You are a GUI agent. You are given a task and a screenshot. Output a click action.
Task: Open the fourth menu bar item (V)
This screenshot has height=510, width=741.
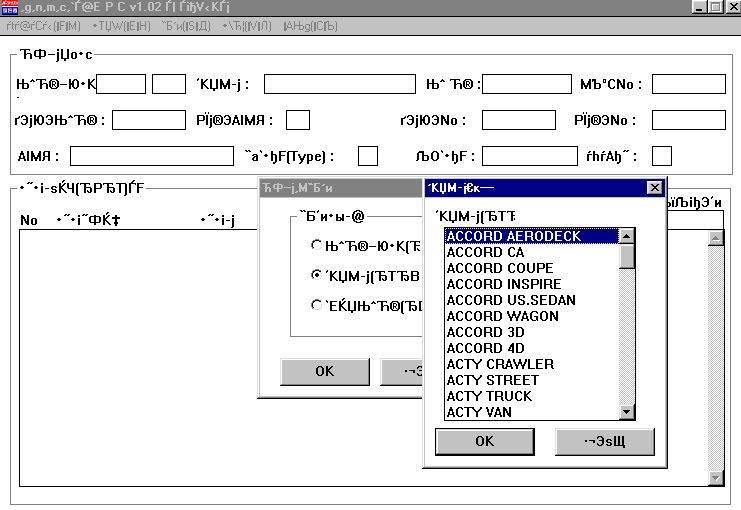(x=247, y=26)
